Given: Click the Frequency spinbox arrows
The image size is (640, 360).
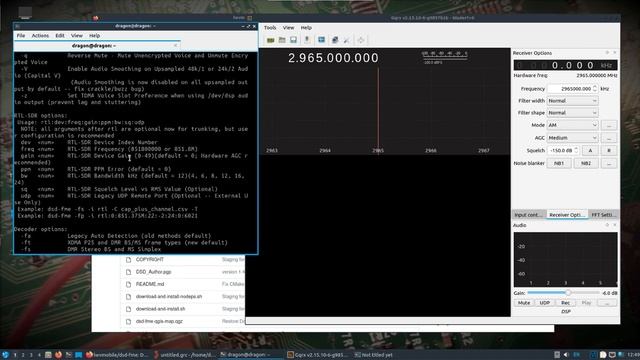Looking at the screenshot, I should coord(595,89).
